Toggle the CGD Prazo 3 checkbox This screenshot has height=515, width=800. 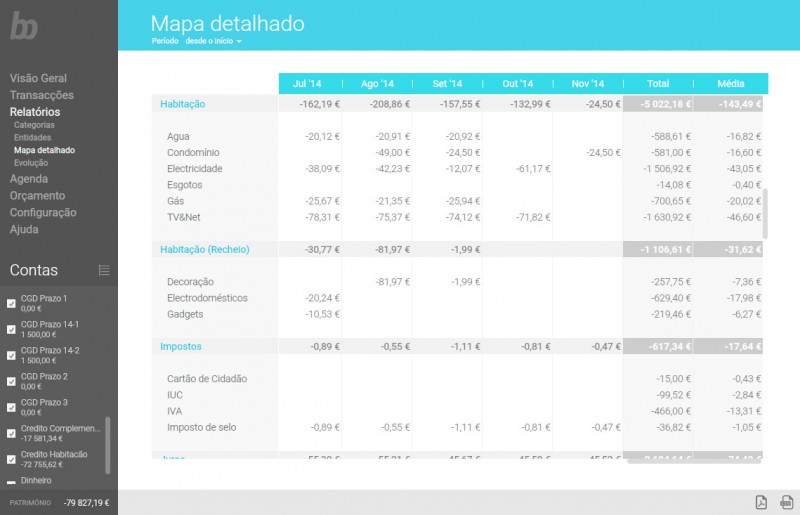[11, 407]
